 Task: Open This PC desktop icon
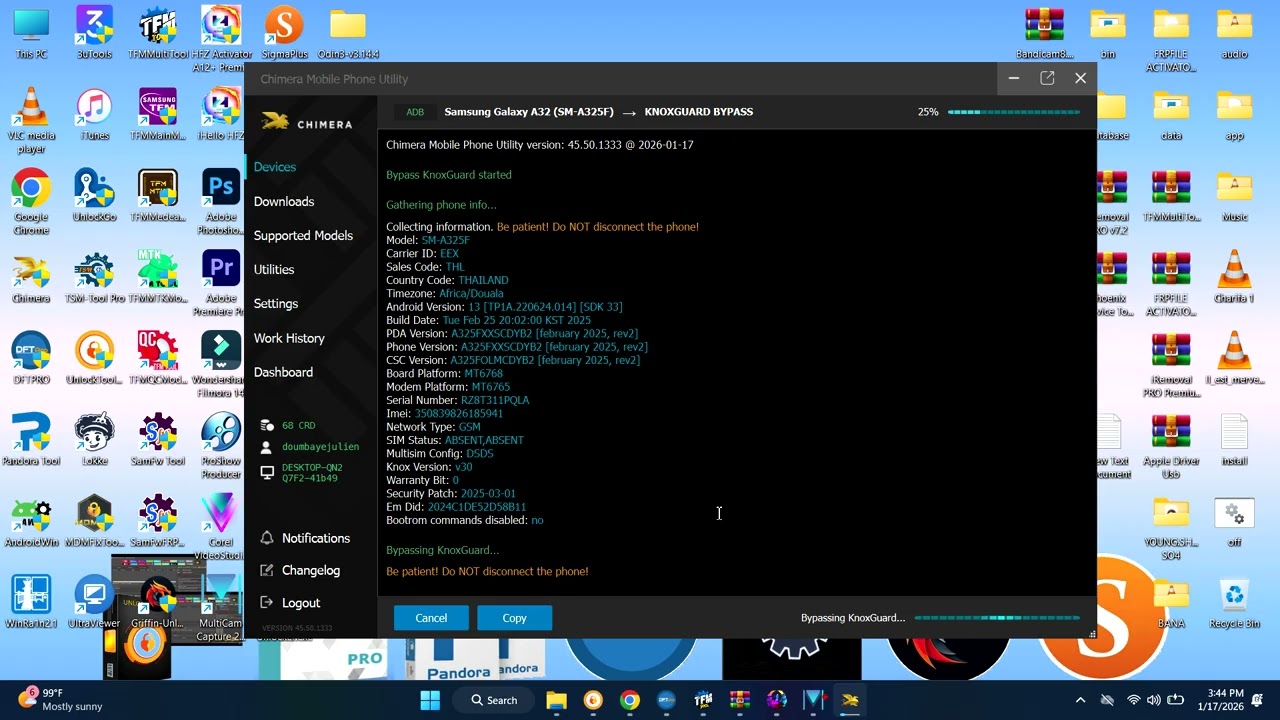31,33
